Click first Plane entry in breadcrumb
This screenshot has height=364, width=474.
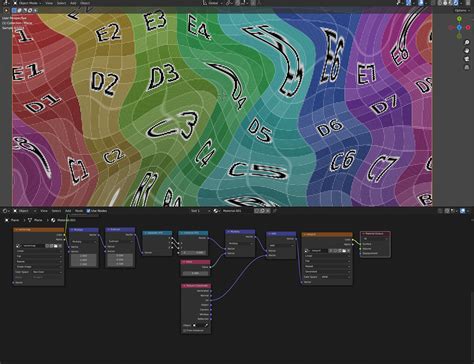15,220
